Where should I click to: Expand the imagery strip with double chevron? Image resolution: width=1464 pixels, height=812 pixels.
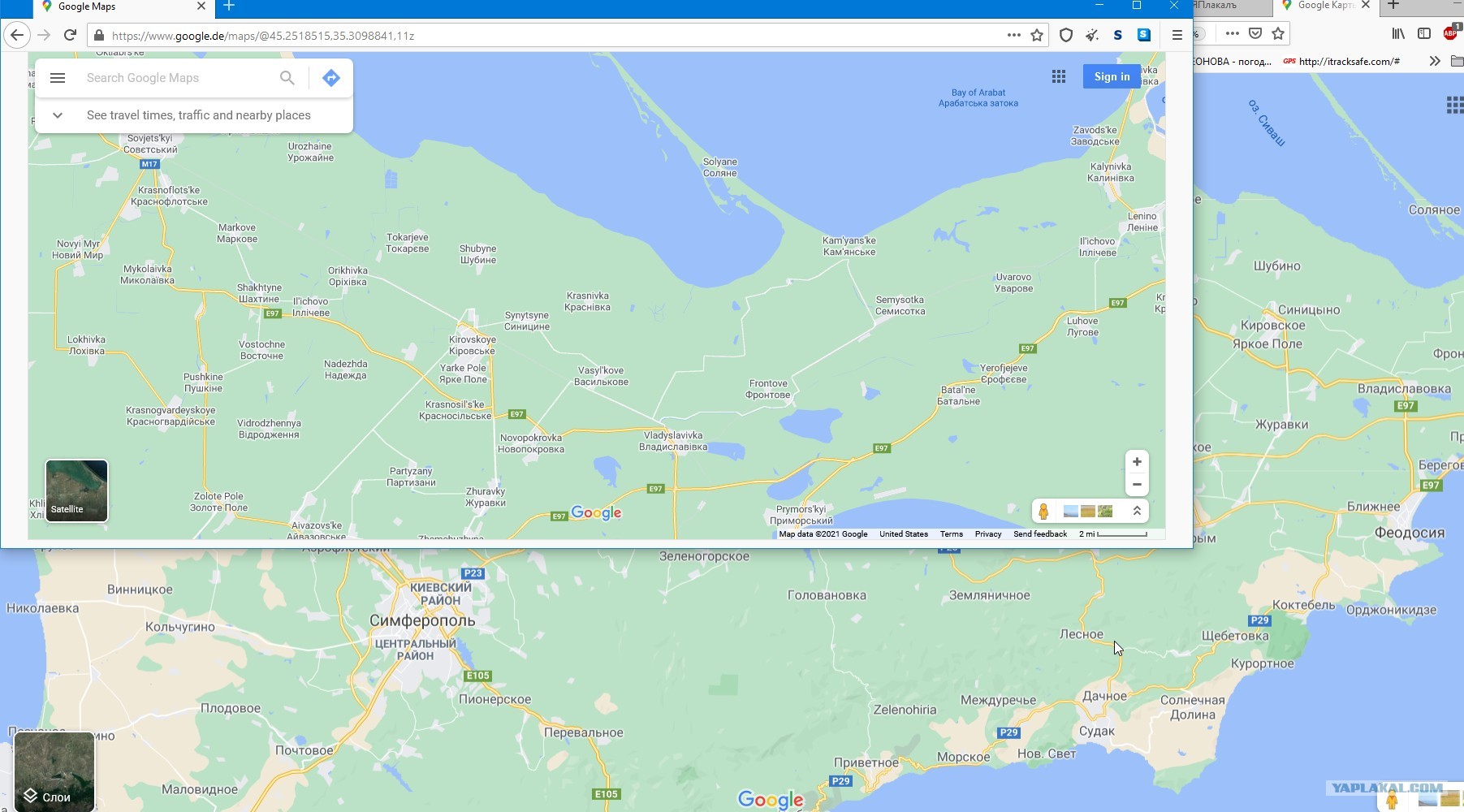(1137, 511)
